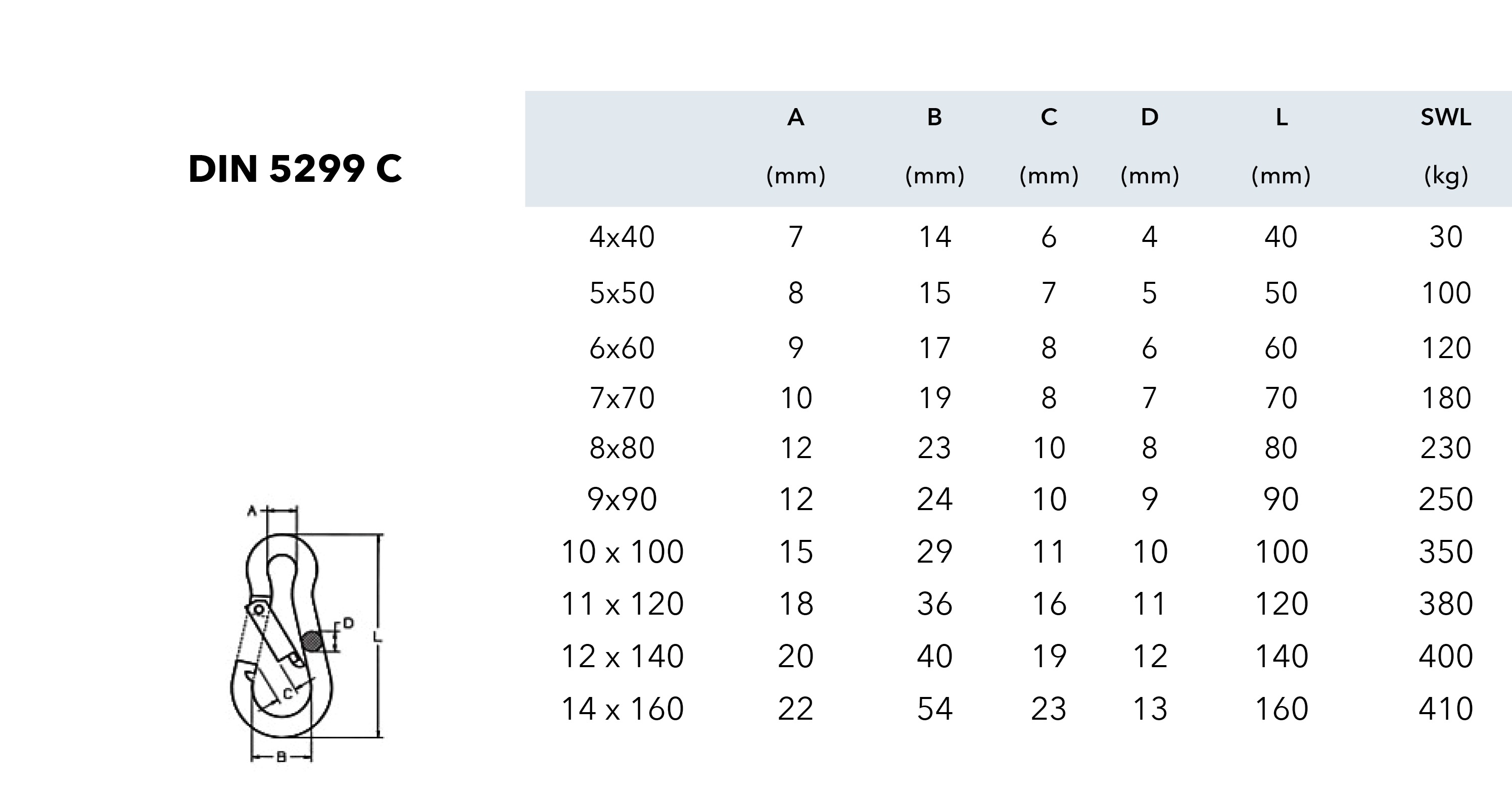Select the 5x50 size row label
This screenshot has height=800, width=1512.
(622, 292)
